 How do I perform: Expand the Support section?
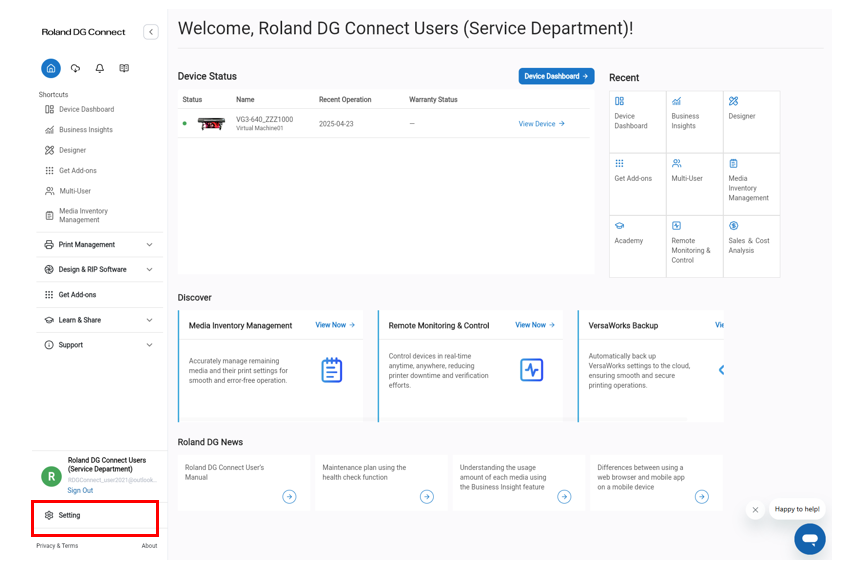99,345
